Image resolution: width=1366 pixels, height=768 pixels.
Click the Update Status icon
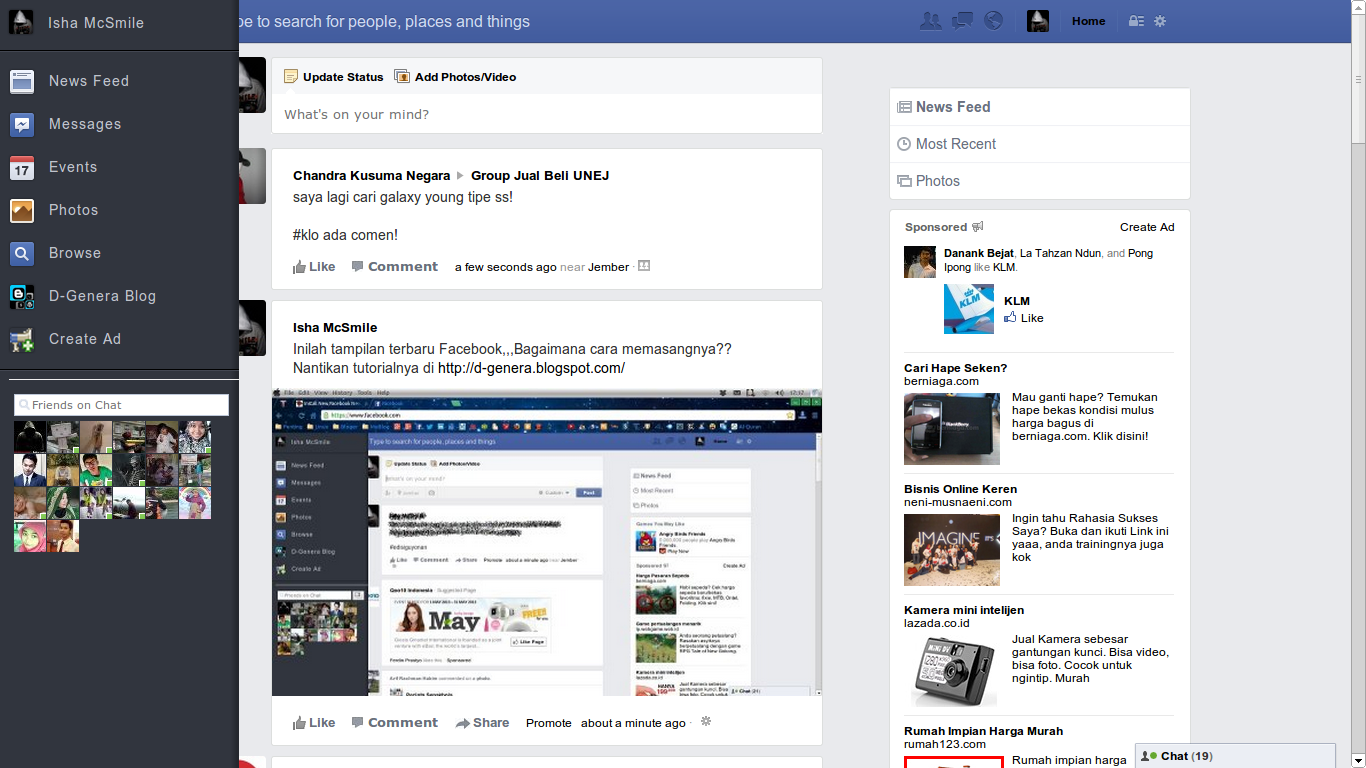click(291, 76)
